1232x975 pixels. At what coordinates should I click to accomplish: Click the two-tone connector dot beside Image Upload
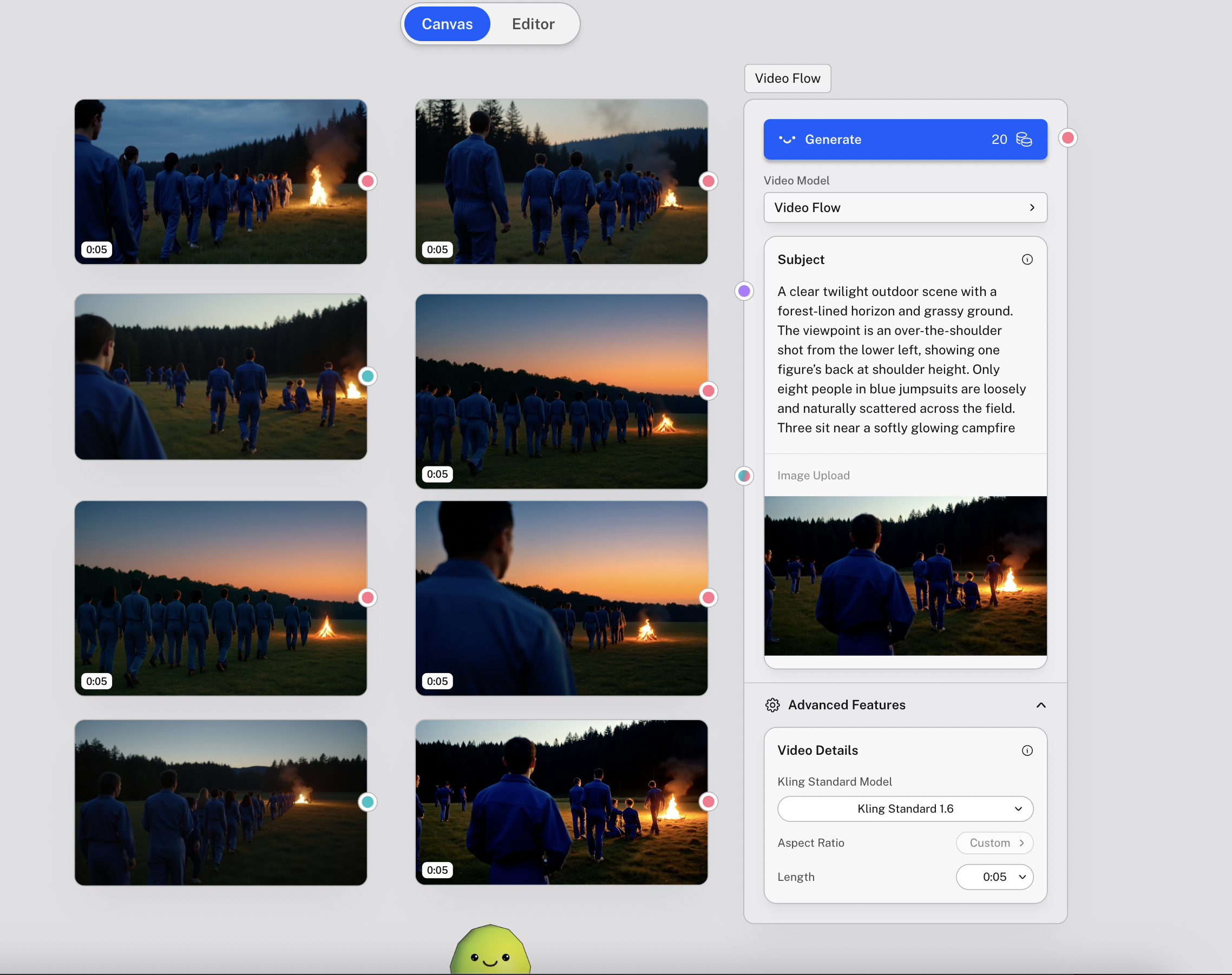click(744, 476)
